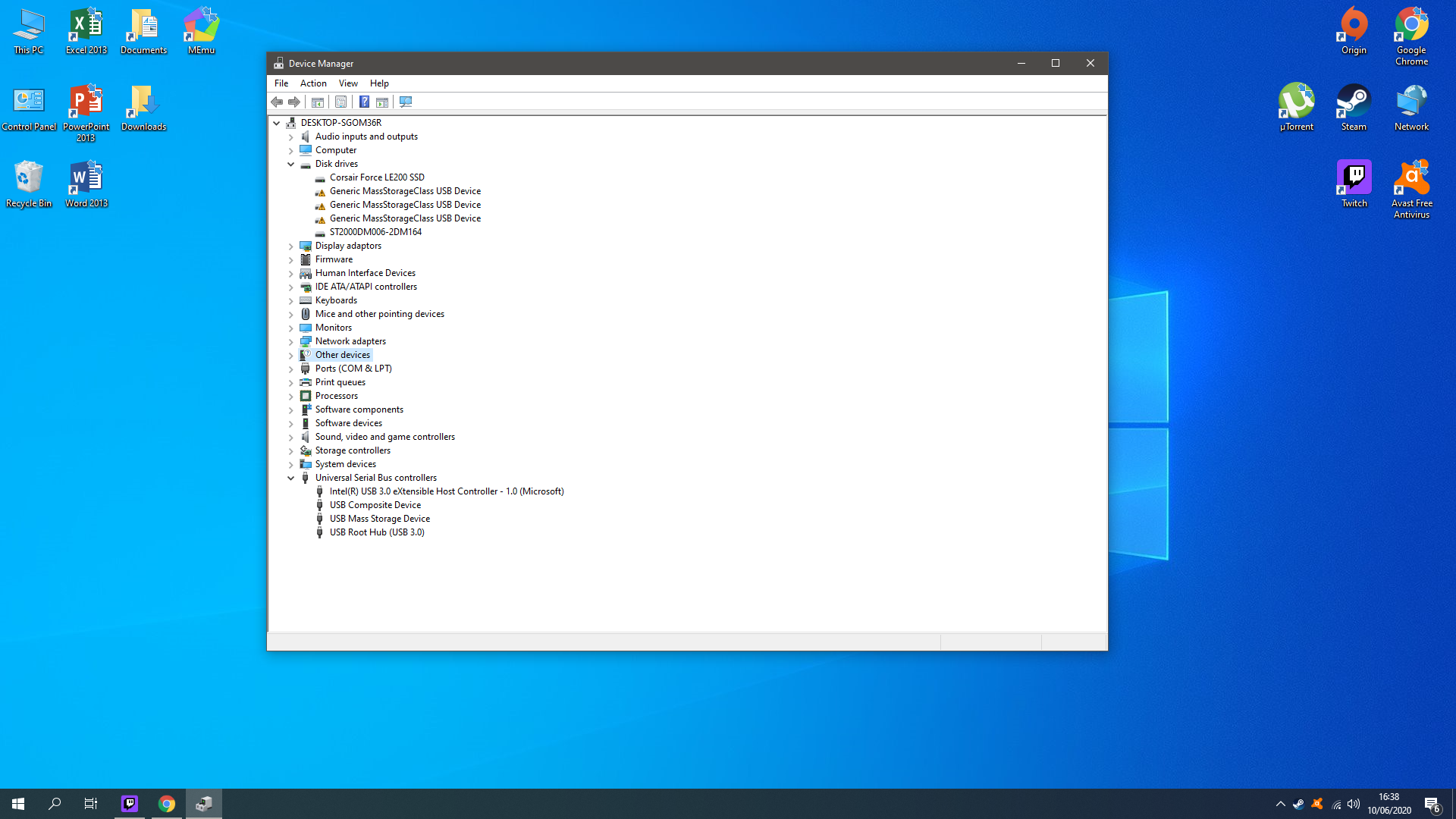Click the Show/Hide Action Pane toolbar icon
Screen dimensions: 1456x819
[x=382, y=102]
